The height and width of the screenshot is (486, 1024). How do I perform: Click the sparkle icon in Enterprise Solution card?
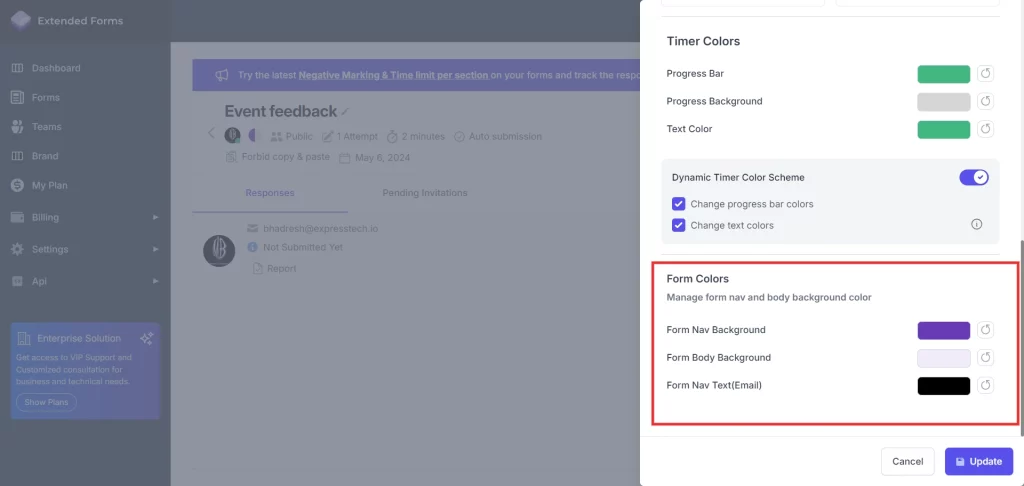146,338
